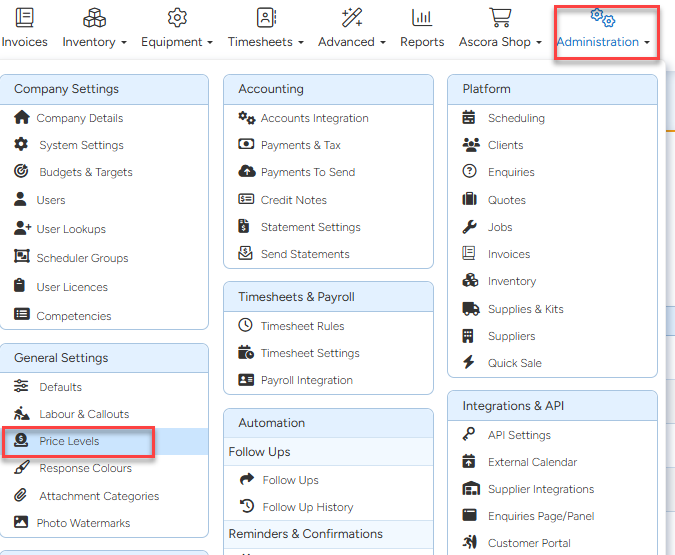Click the Supplies & Kits truck icon

point(469,309)
